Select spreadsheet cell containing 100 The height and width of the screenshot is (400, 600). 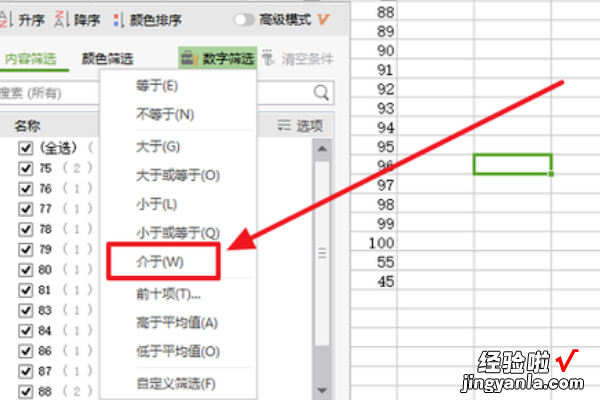coord(374,243)
